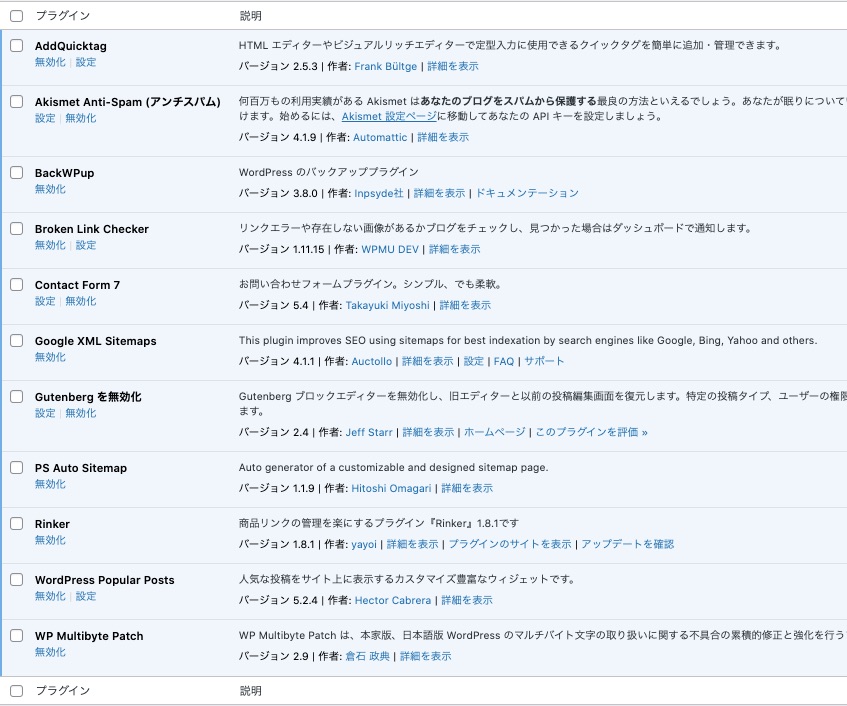Open the Hitoshi Omagari author link
847x706 pixels.
coord(391,488)
